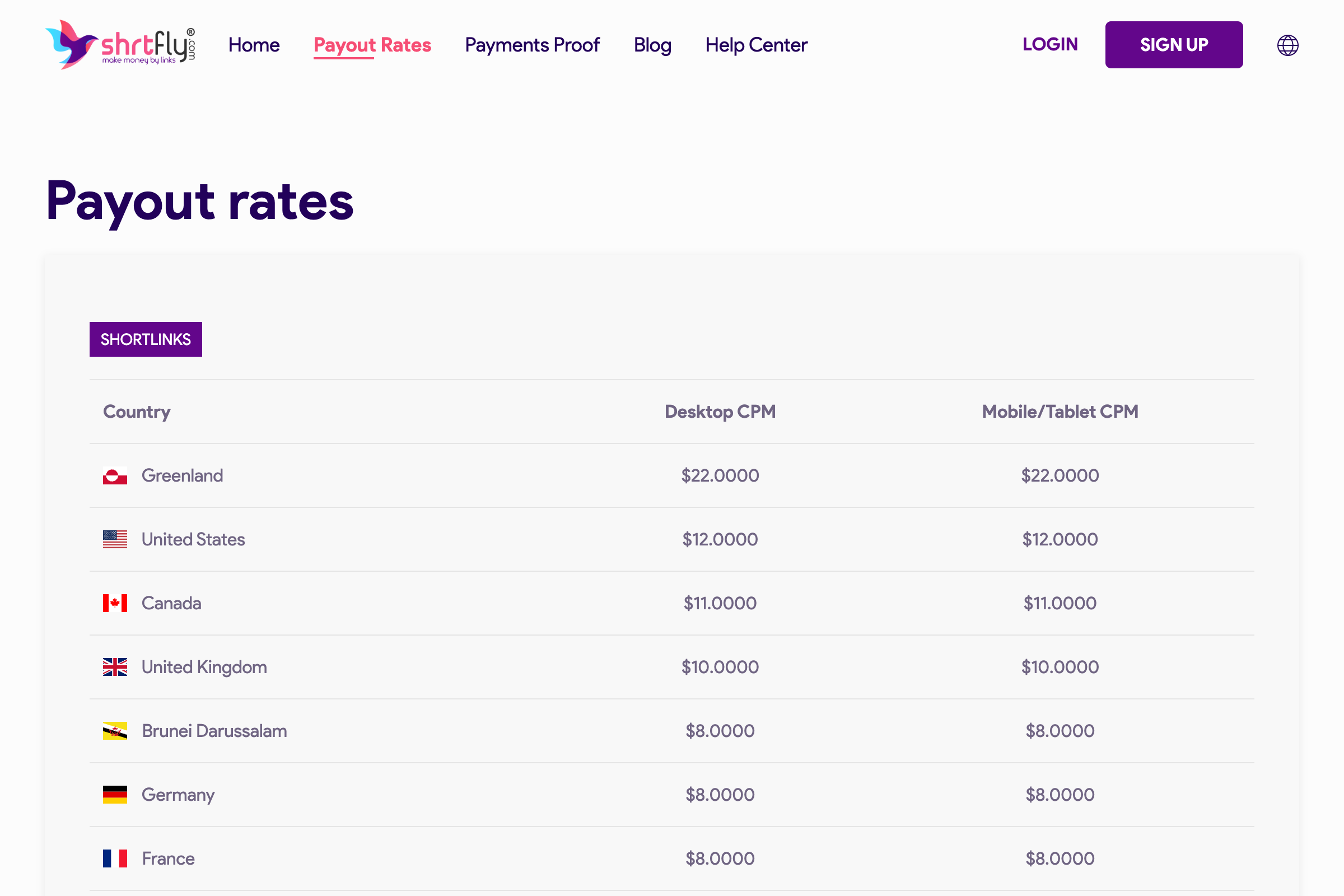This screenshot has width=1344, height=896.
Task: Click the Brunei Darussalam country name
Action: [x=214, y=731]
